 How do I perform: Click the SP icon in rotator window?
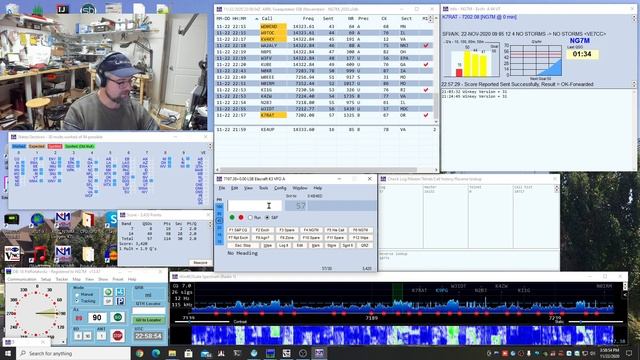click(108, 301)
